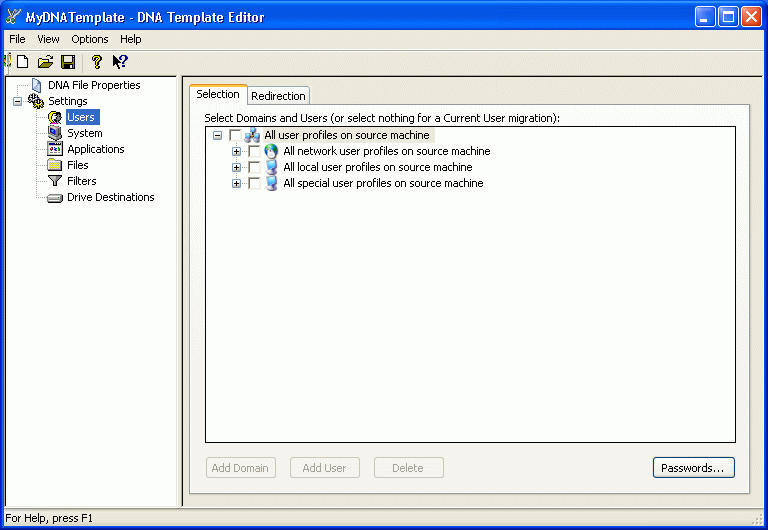Click the Settings gears icon
This screenshot has width=768, height=530.
pos(36,101)
